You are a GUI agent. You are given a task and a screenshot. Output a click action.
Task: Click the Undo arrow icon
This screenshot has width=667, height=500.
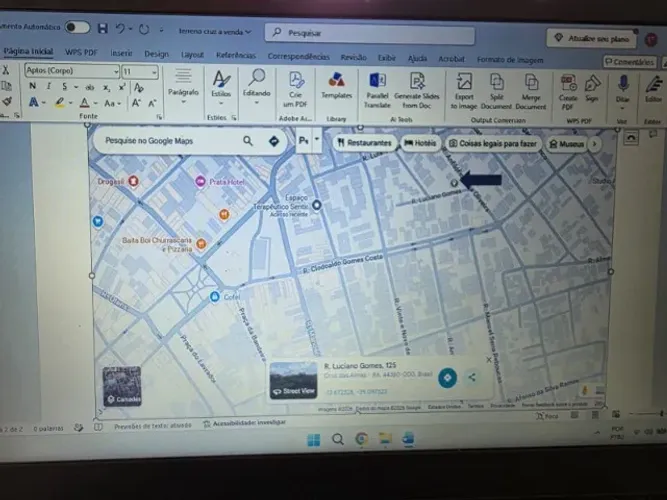point(120,29)
